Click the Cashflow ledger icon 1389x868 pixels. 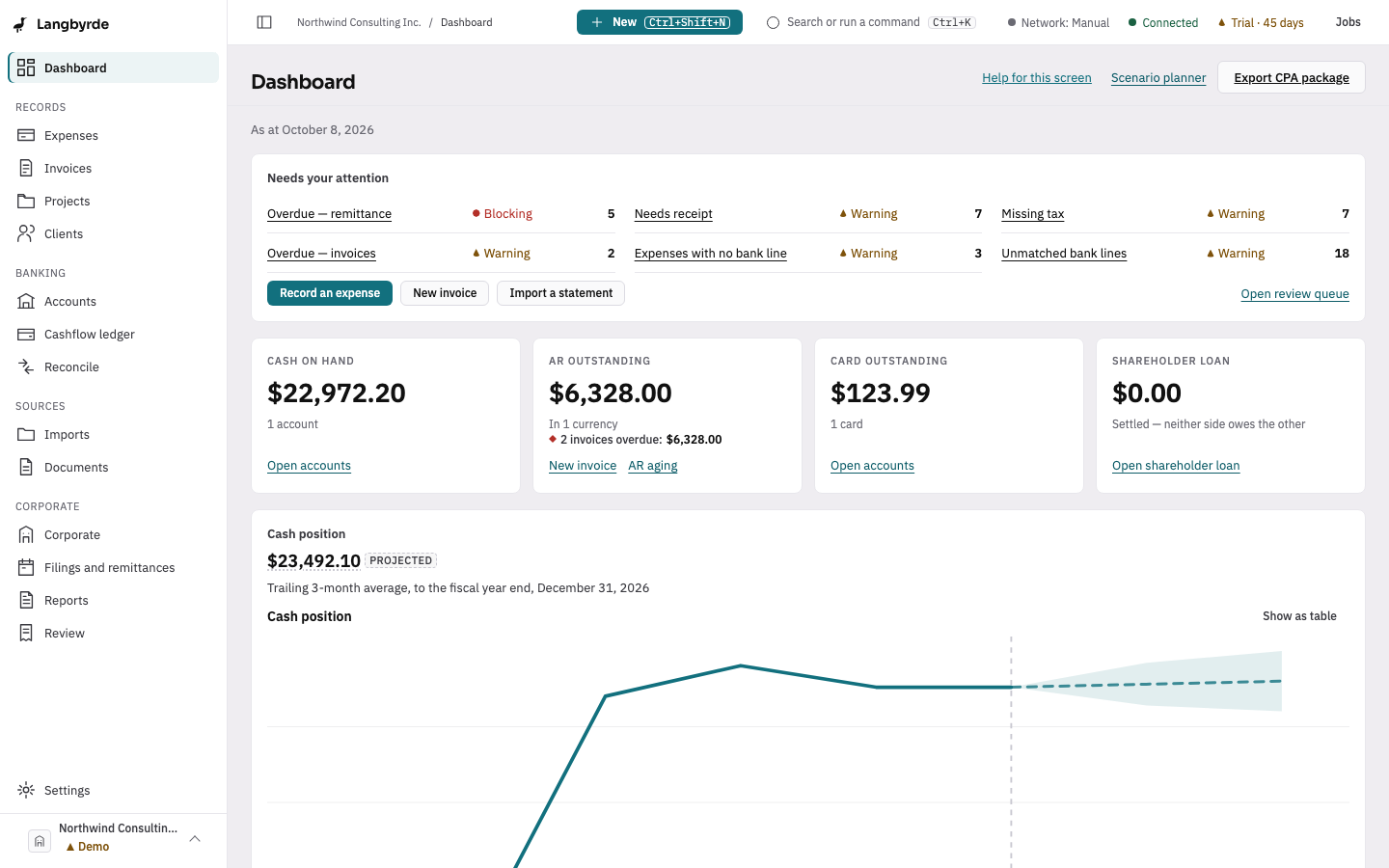(x=26, y=334)
